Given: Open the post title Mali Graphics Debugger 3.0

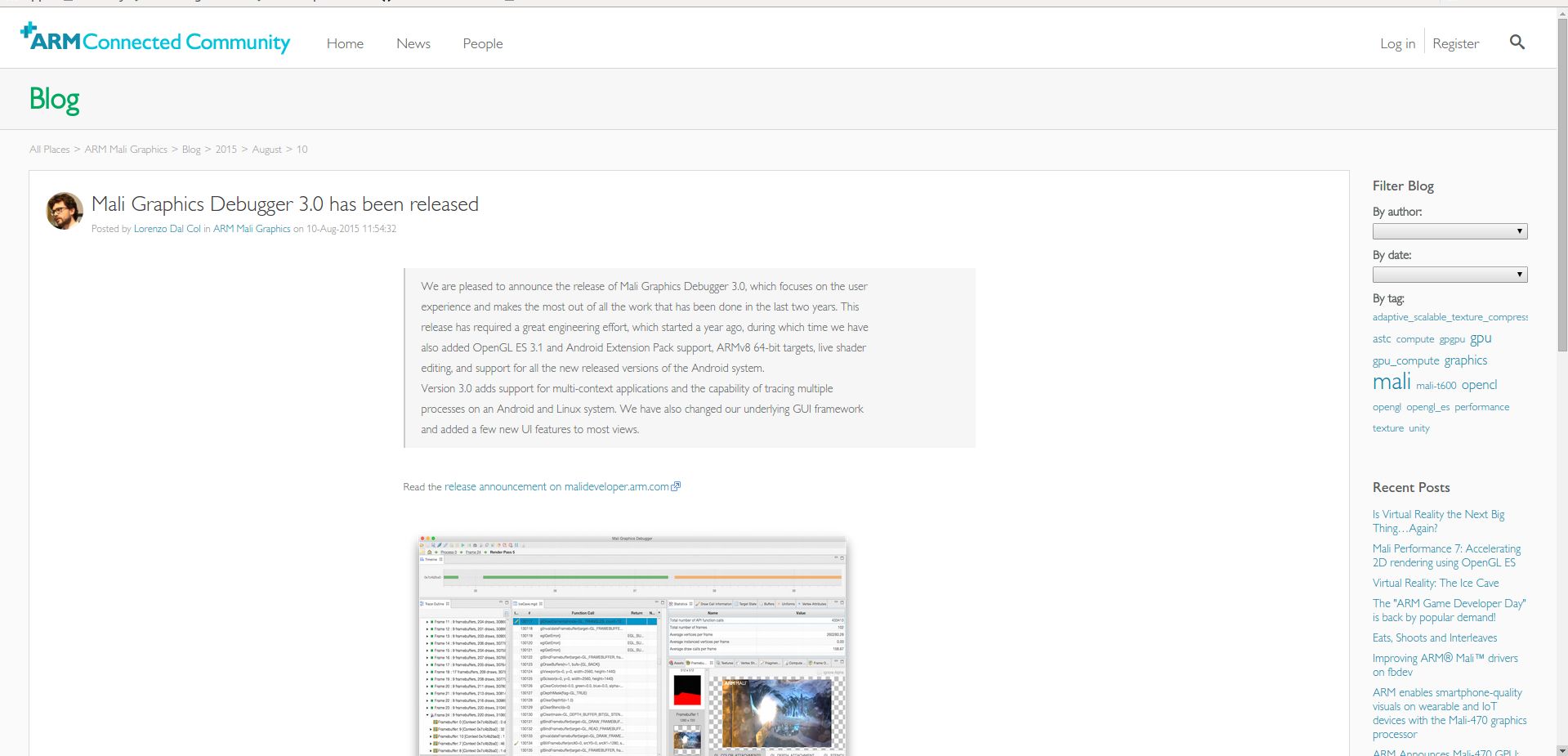Looking at the screenshot, I should click(x=284, y=204).
